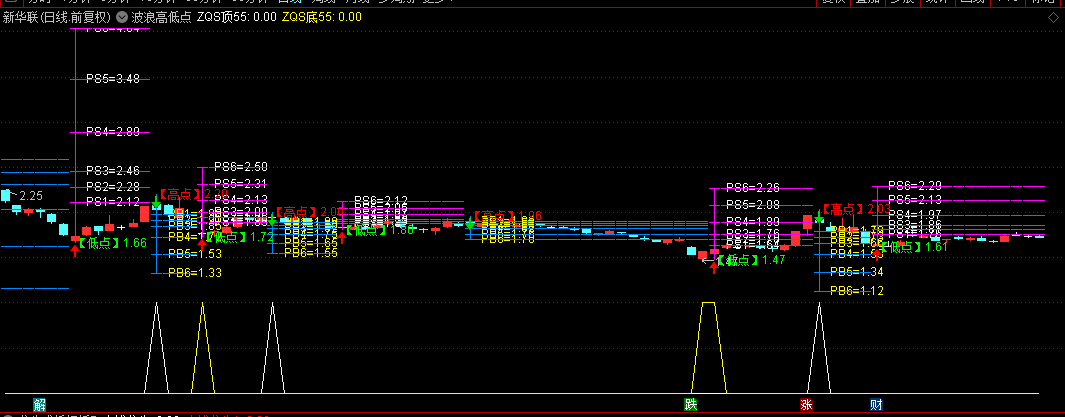Select the PS4=2.13 level label
Viewport: 1065px width, 417px height.
[x=240, y=200]
